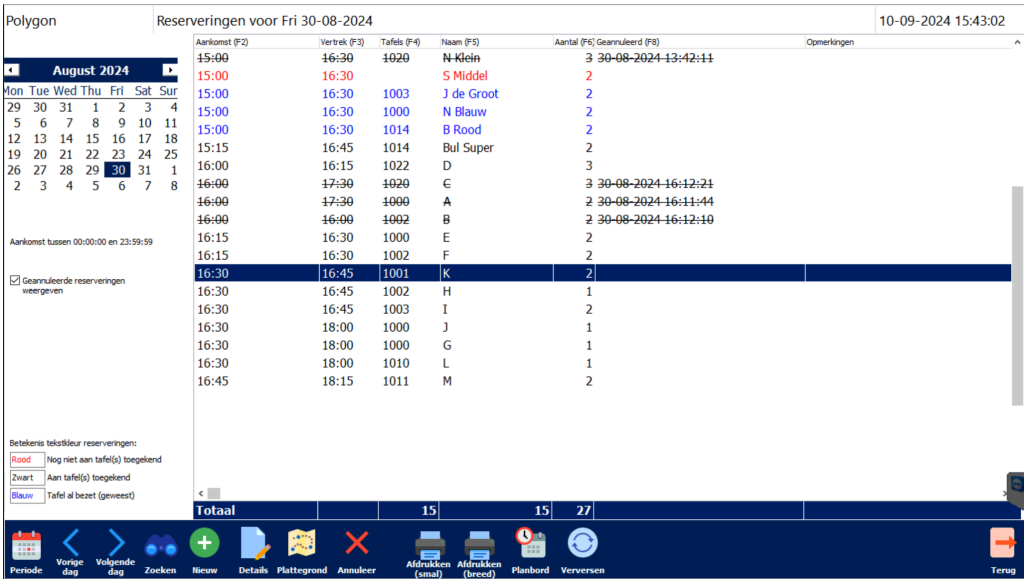Sort by Geannuleerd (F8) column
The width and height of the screenshot is (1029, 587).
click(700, 42)
